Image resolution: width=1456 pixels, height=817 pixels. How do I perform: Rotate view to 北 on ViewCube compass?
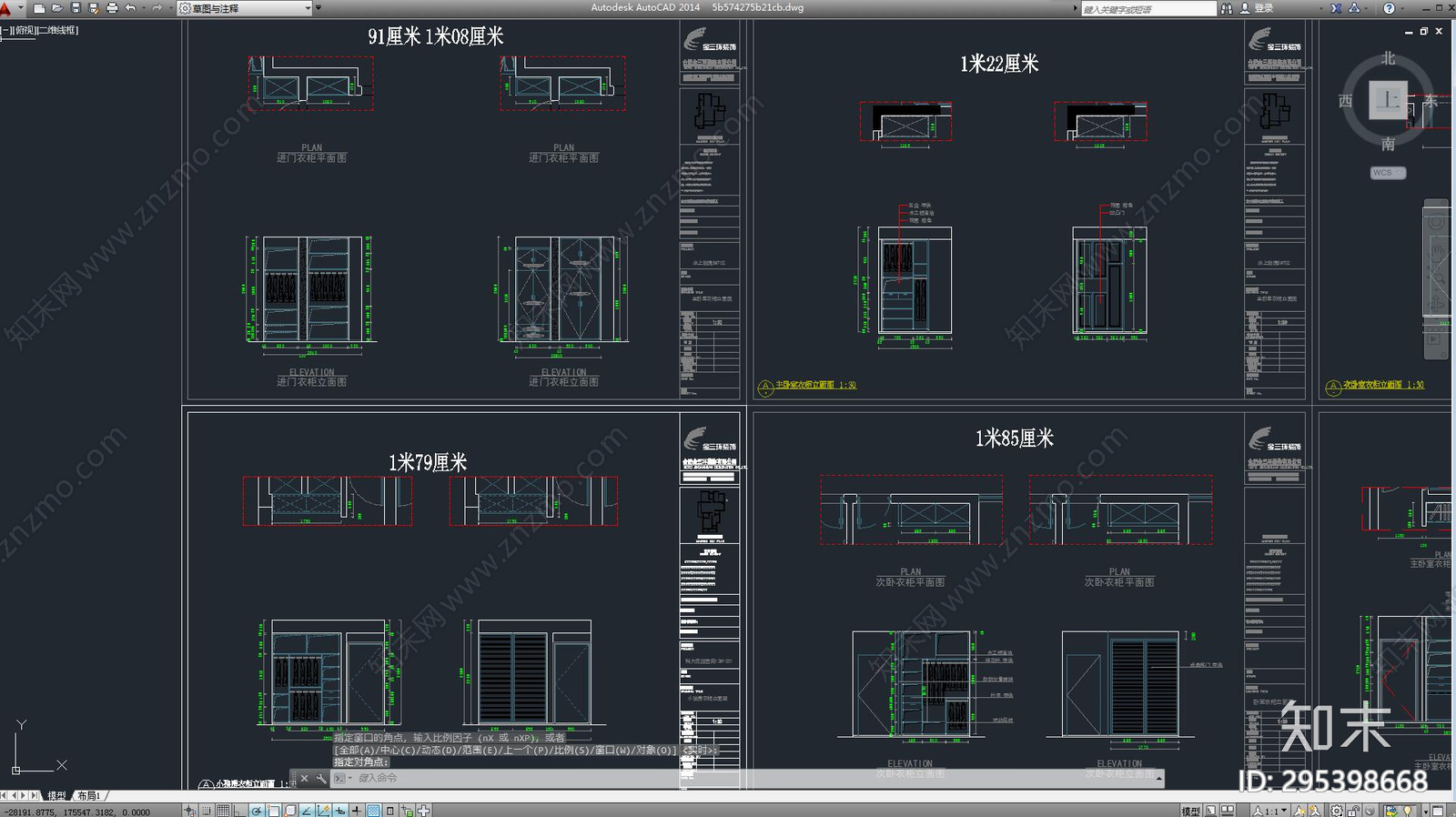coord(1388,58)
